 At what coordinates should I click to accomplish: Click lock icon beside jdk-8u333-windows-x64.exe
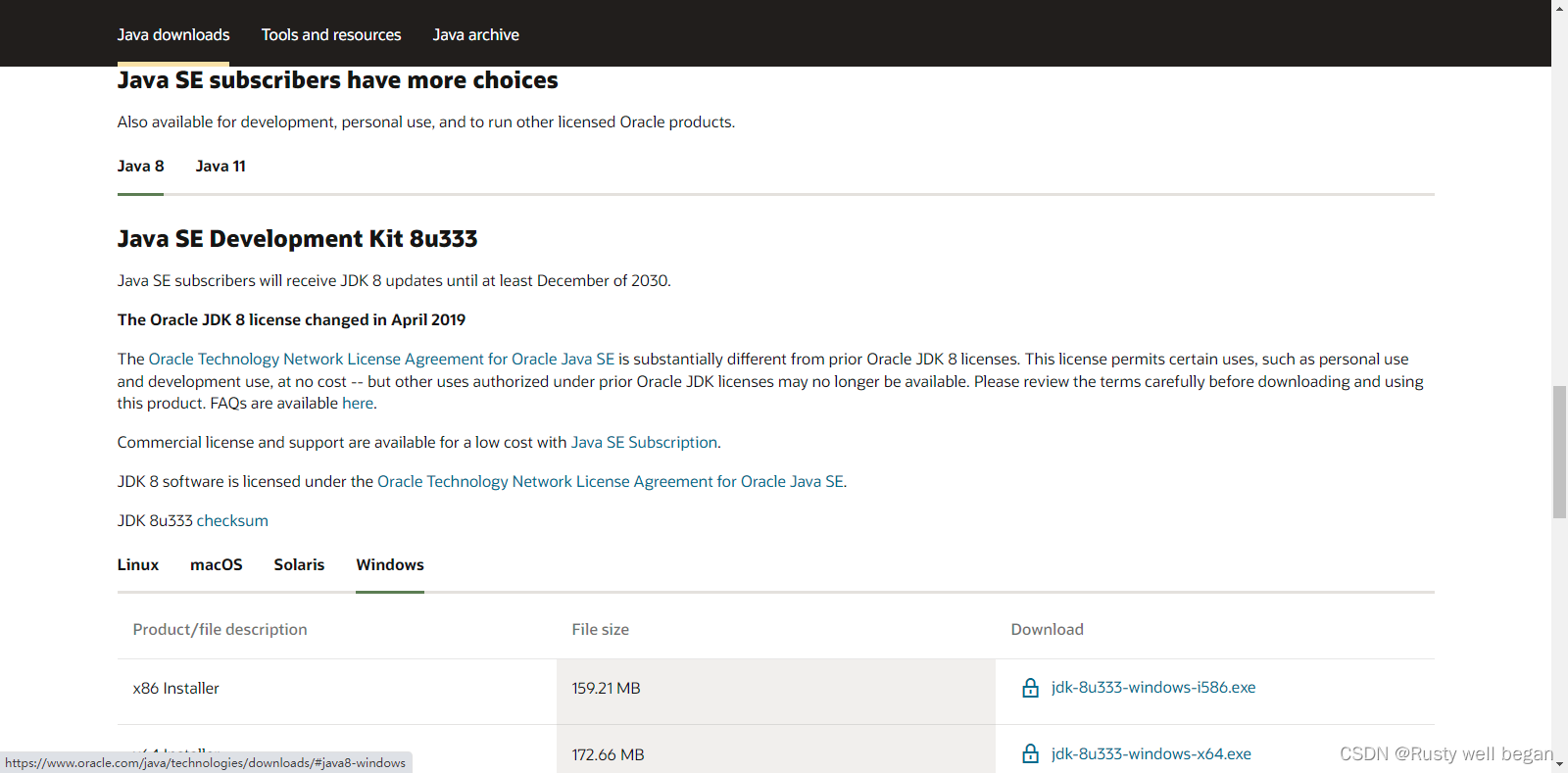tap(1030, 753)
